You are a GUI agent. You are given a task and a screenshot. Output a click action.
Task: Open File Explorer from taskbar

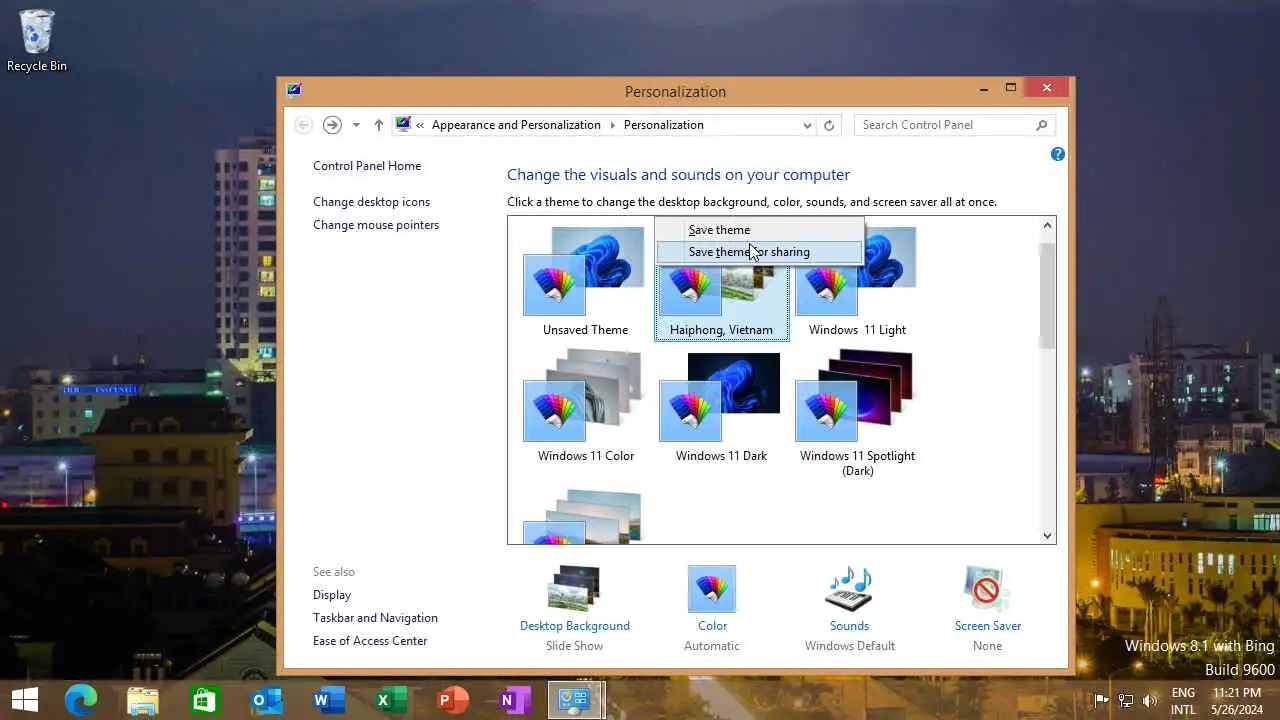click(143, 700)
